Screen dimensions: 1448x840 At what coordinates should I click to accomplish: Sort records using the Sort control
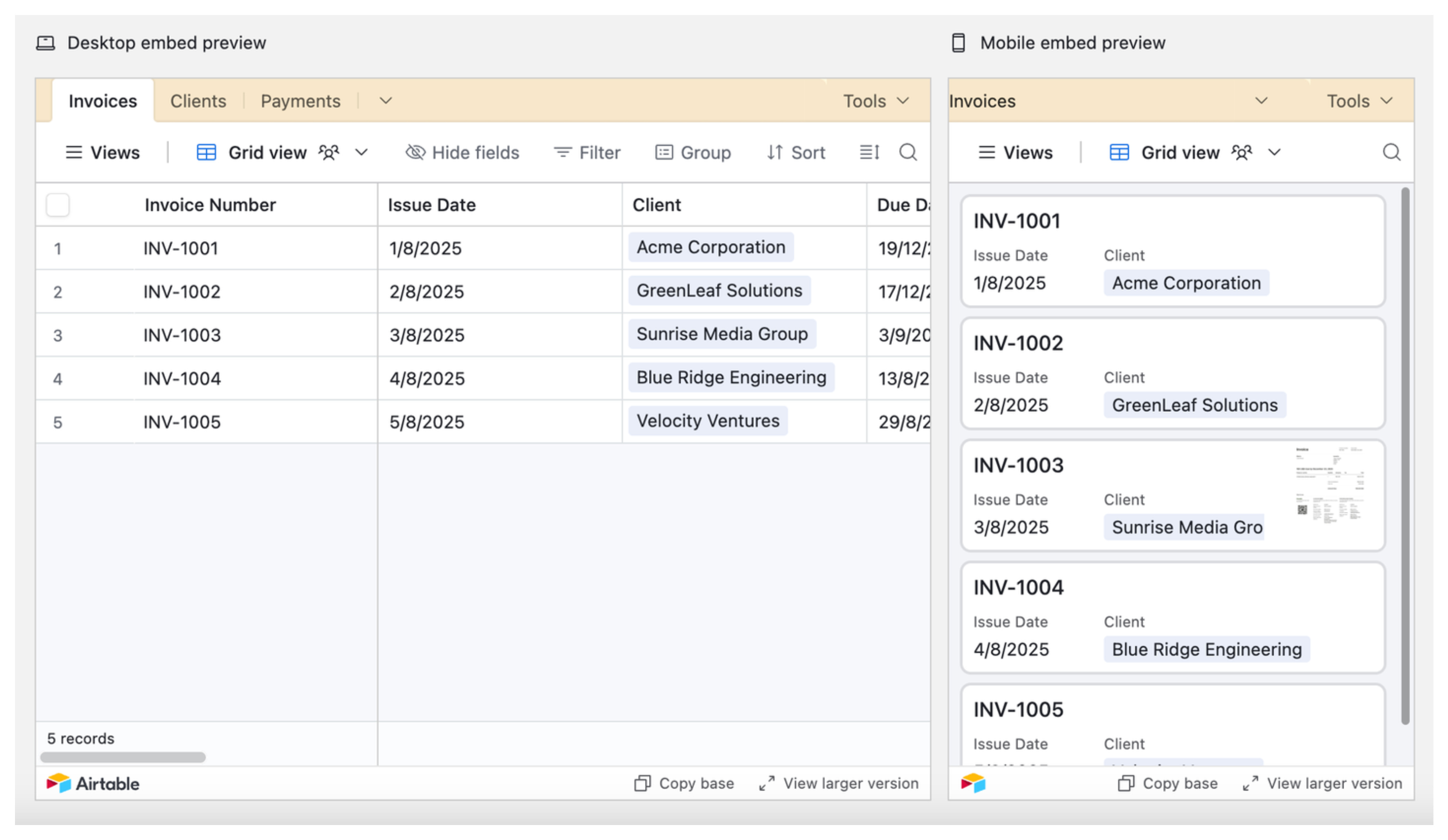795,152
